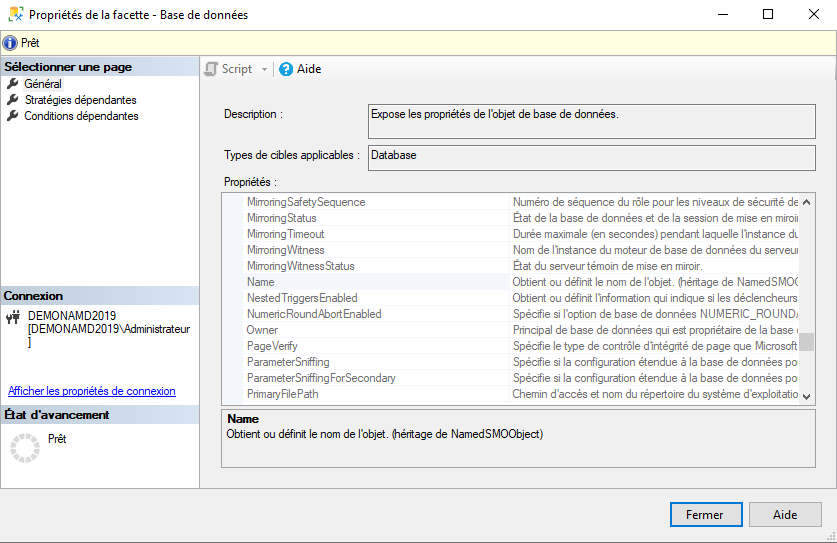
Task: Open the Stratégies dépendantes page
Action: pos(80,100)
